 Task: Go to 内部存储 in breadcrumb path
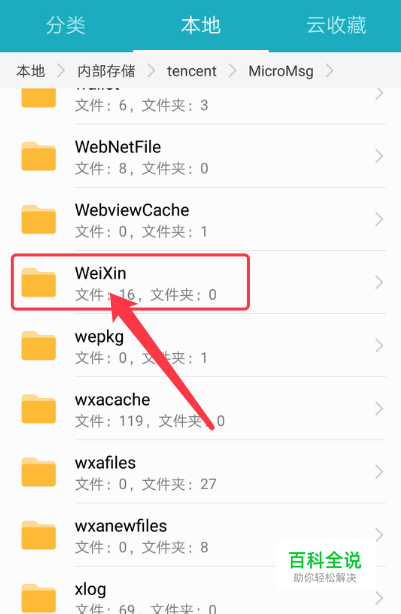(x=106, y=71)
